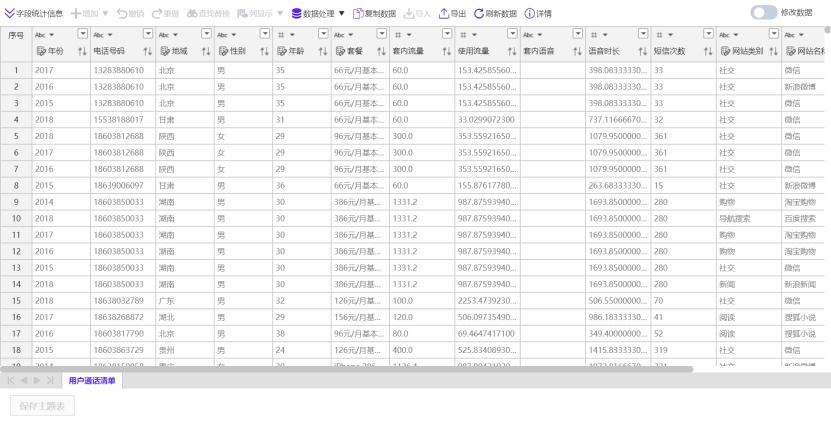This screenshot has height=421, width=831.
Task: Click the 广东 region cell
Action: (185, 301)
